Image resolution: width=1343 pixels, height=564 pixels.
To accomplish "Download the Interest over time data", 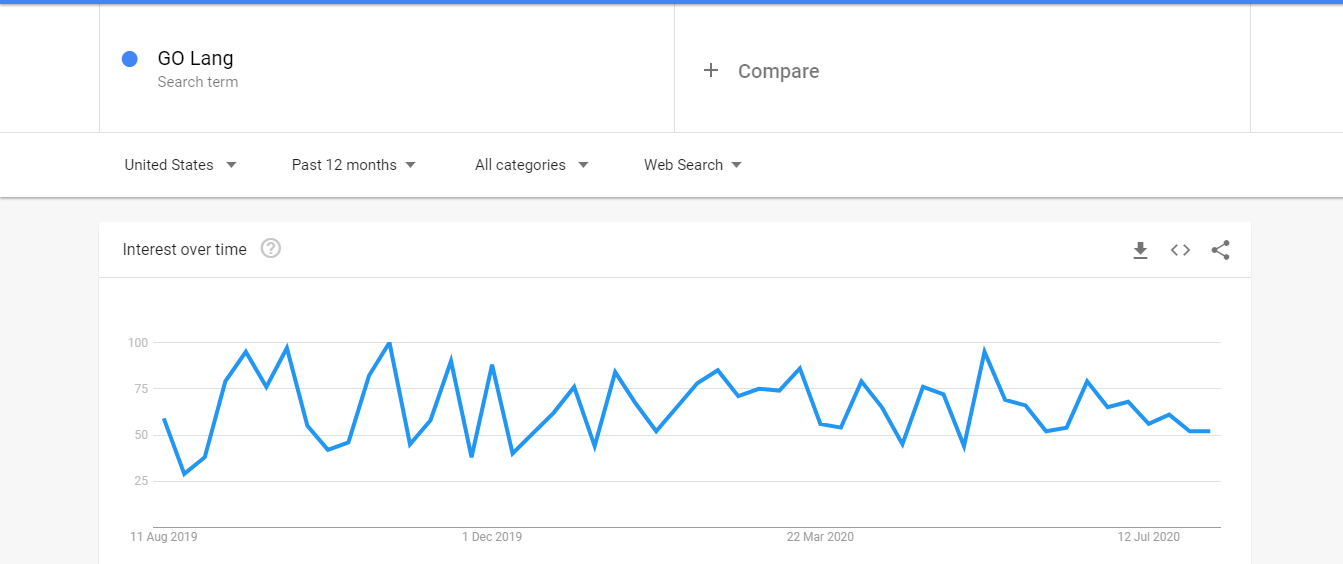I will pyautogui.click(x=1140, y=250).
